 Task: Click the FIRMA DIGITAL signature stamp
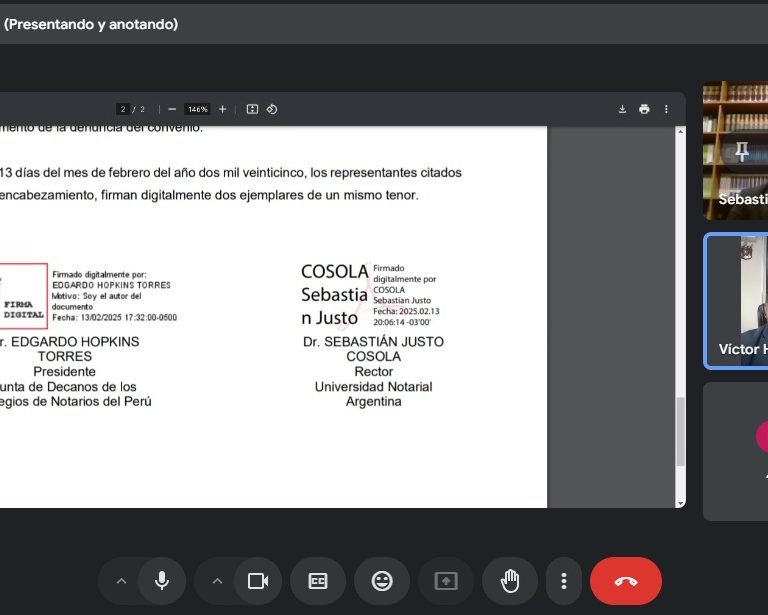click(23, 296)
